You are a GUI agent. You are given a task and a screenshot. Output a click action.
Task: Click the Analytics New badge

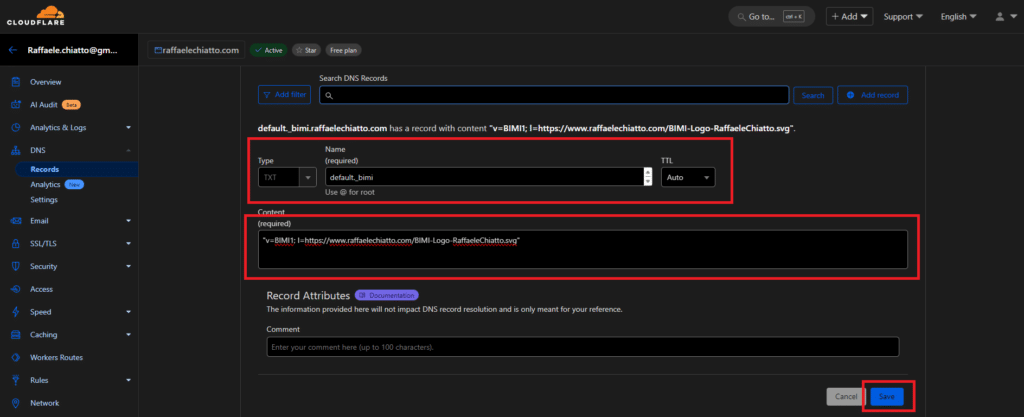point(74,185)
